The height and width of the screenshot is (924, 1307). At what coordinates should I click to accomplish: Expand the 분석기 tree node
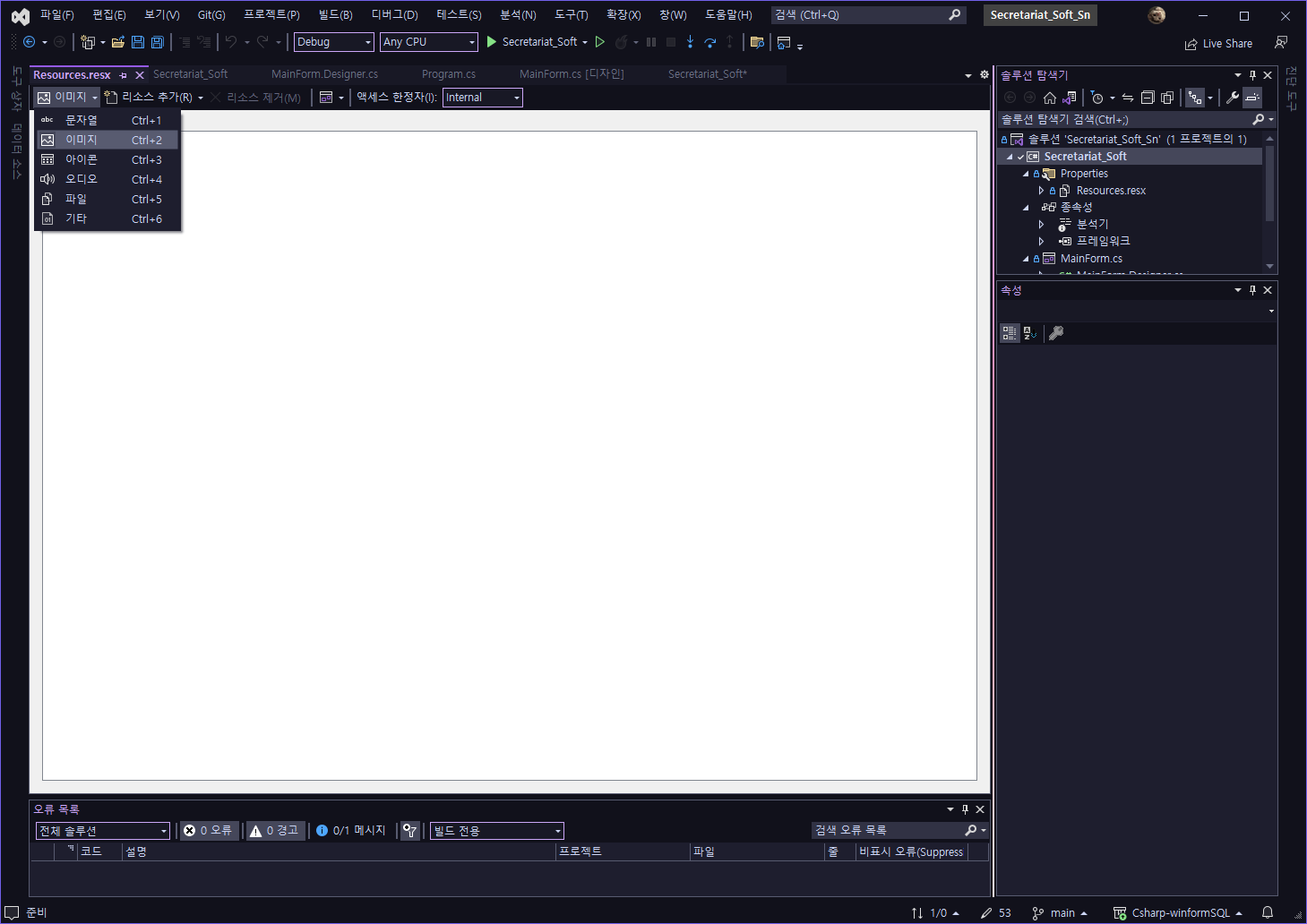pos(1041,225)
